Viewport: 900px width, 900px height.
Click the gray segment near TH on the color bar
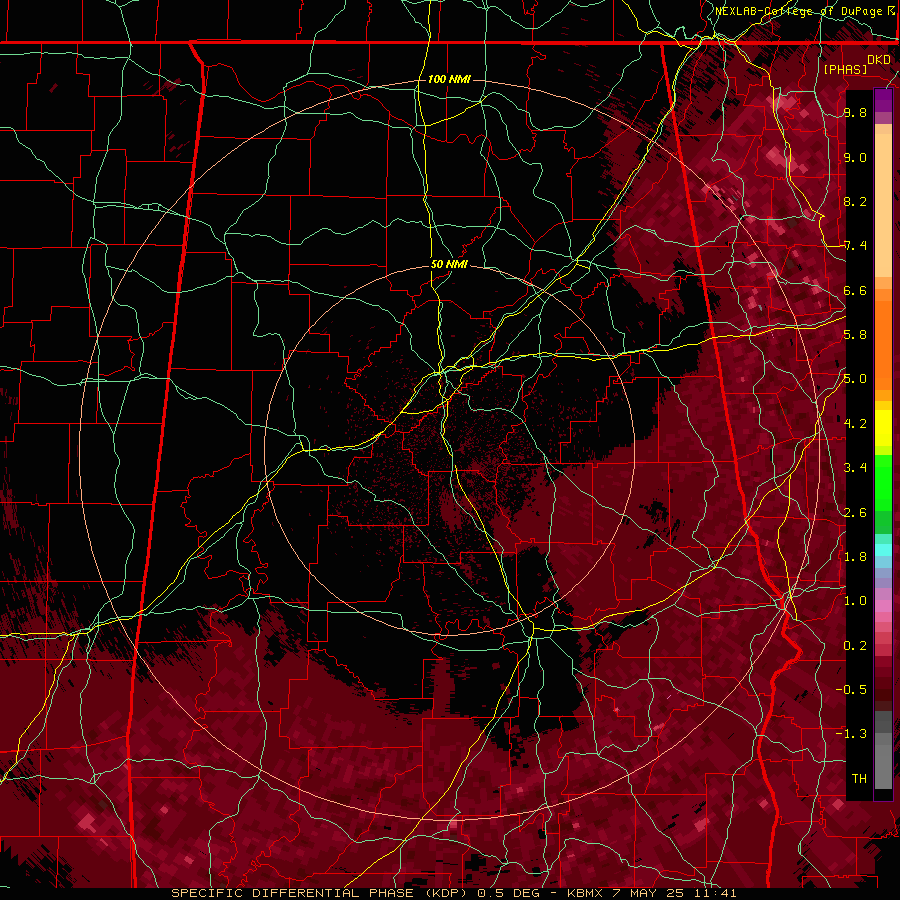click(883, 766)
